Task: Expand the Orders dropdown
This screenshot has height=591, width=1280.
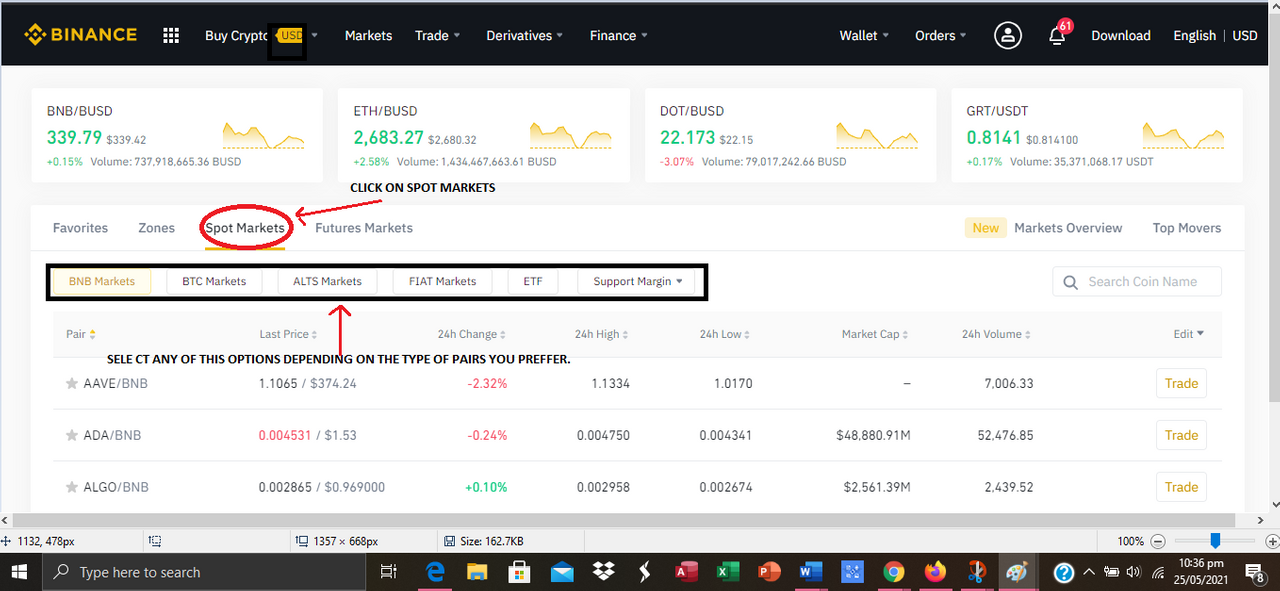Action: coord(941,35)
